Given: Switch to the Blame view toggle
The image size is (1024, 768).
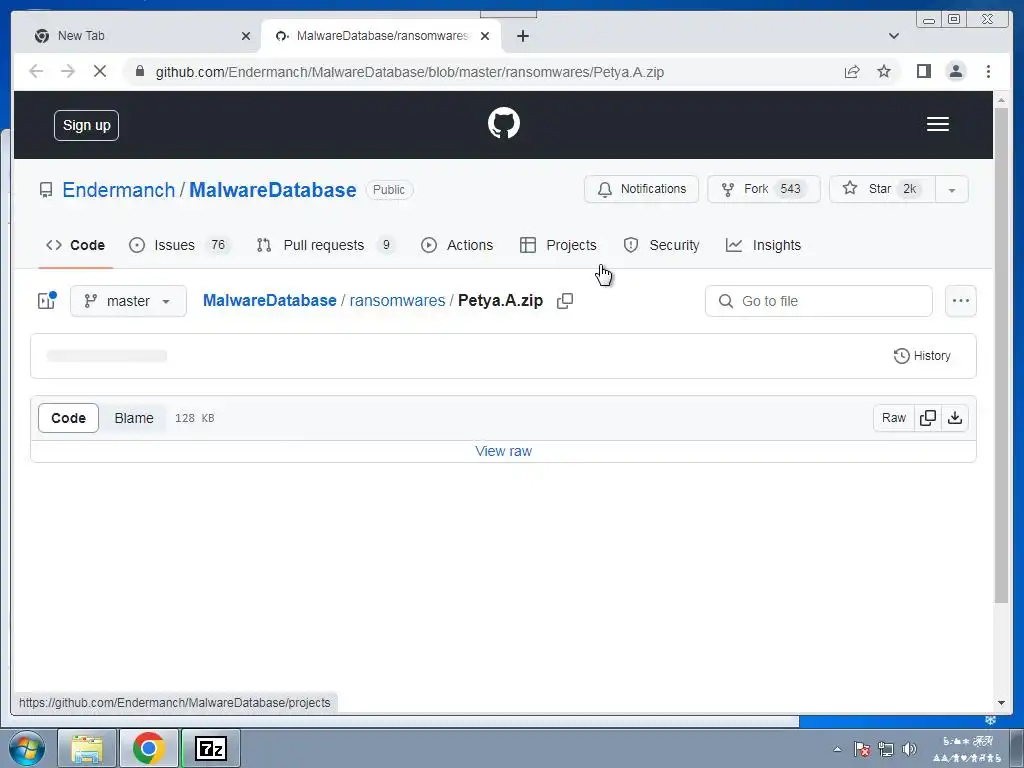Looking at the screenshot, I should click(134, 418).
